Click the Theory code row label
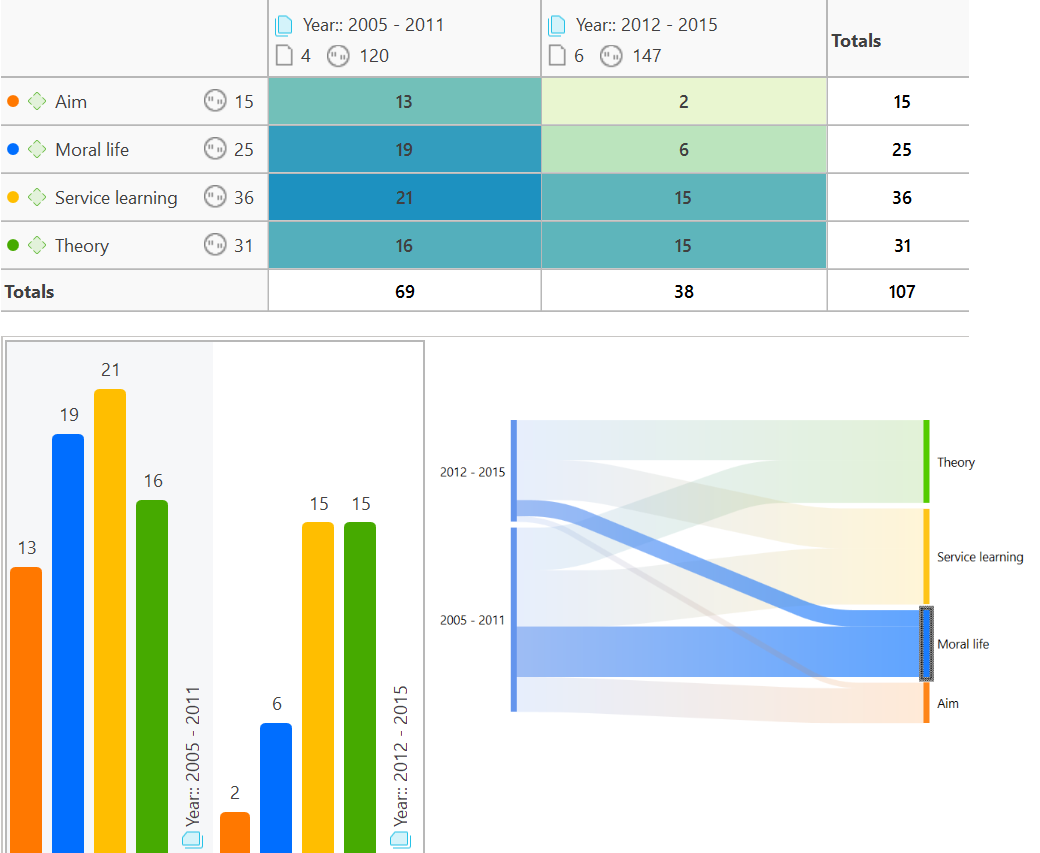The width and height of the screenshot is (1040, 853). (x=82, y=246)
